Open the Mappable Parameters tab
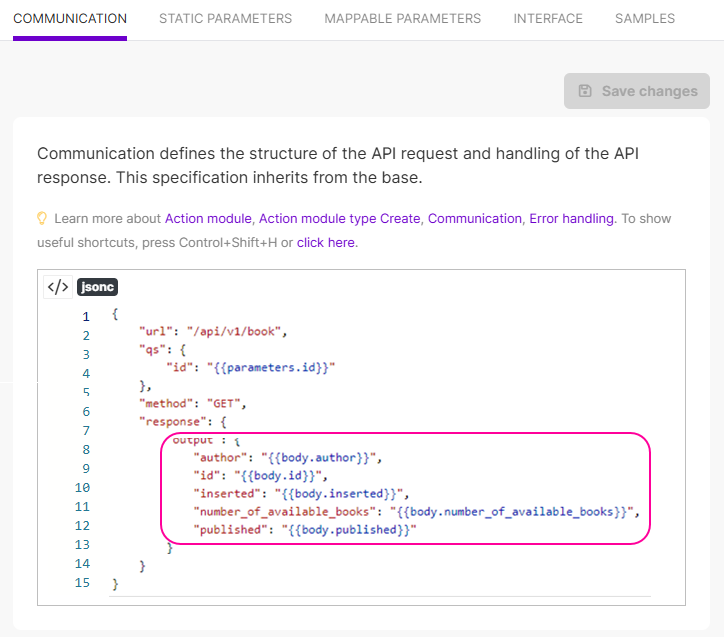This screenshot has width=724, height=637. tap(402, 18)
